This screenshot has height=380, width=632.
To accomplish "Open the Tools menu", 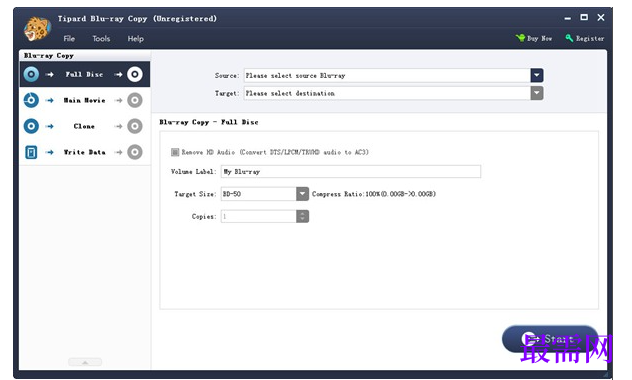I will tap(101, 39).
